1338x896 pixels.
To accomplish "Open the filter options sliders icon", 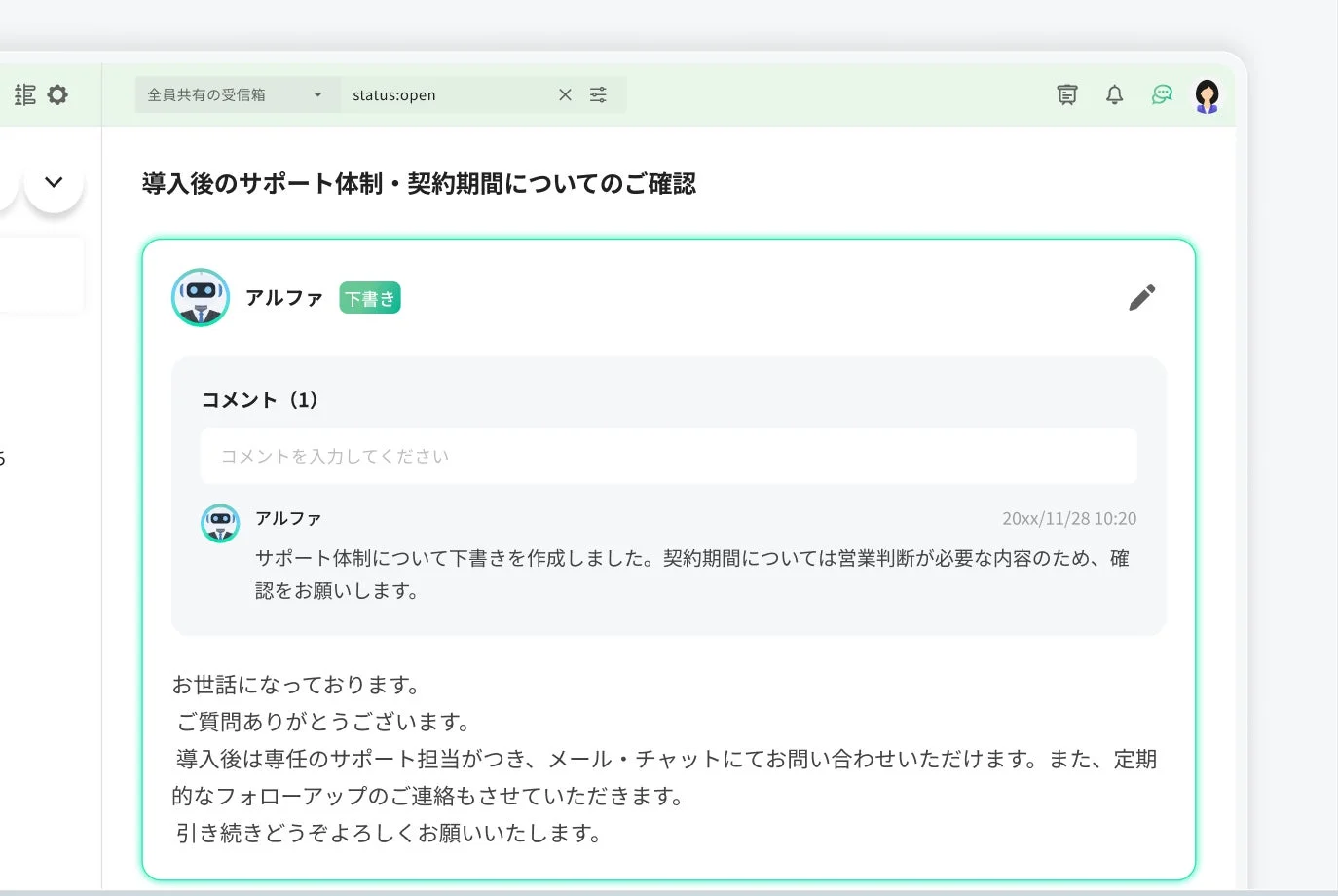I will coord(598,94).
